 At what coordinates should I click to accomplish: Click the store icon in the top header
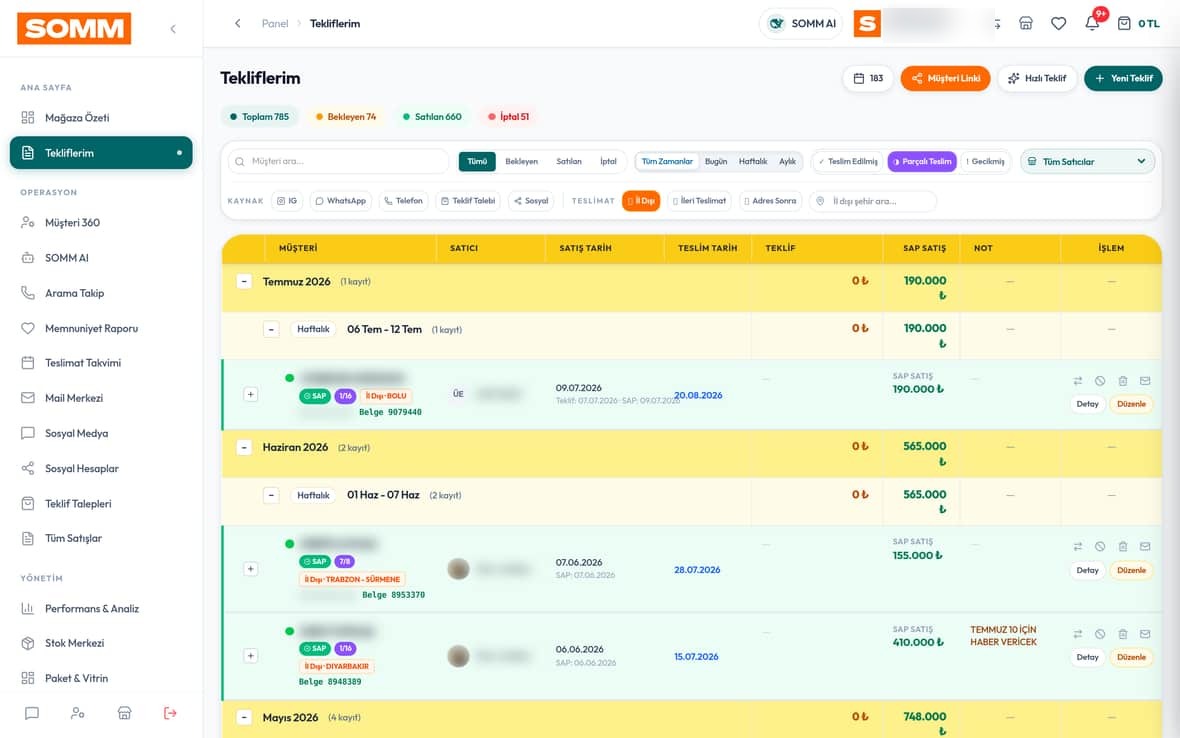coord(1025,23)
